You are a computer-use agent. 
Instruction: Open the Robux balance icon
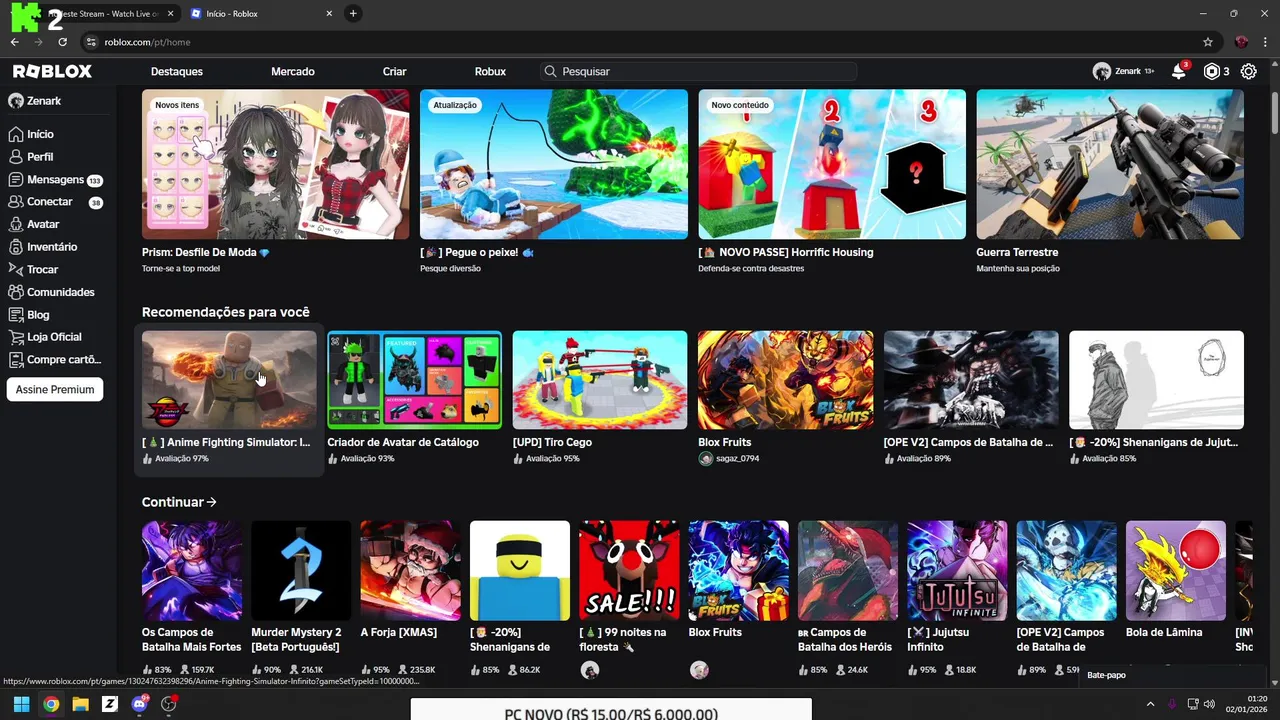tap(1212, 71)
